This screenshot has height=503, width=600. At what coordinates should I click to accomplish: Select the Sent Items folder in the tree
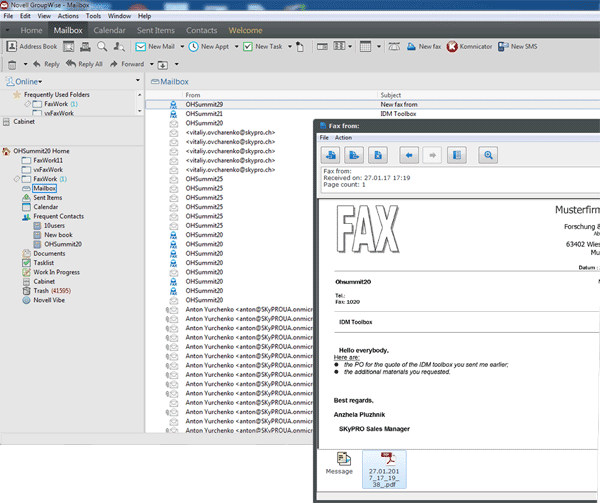47,197
